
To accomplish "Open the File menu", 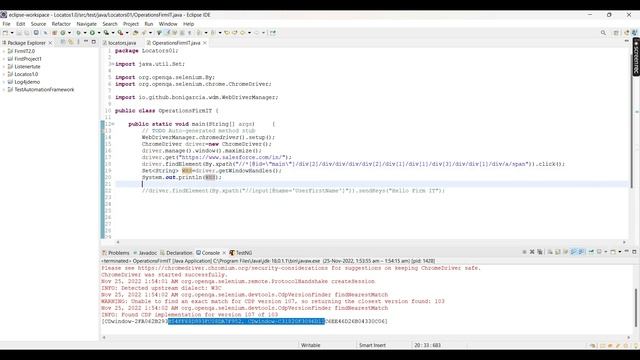I will point(7,24).
